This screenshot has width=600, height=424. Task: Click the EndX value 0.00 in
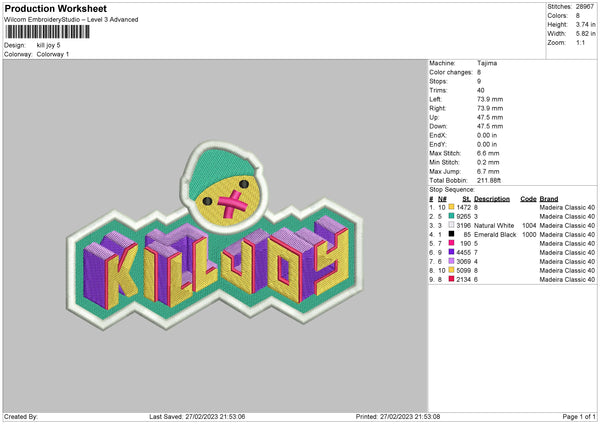[487, 135]
